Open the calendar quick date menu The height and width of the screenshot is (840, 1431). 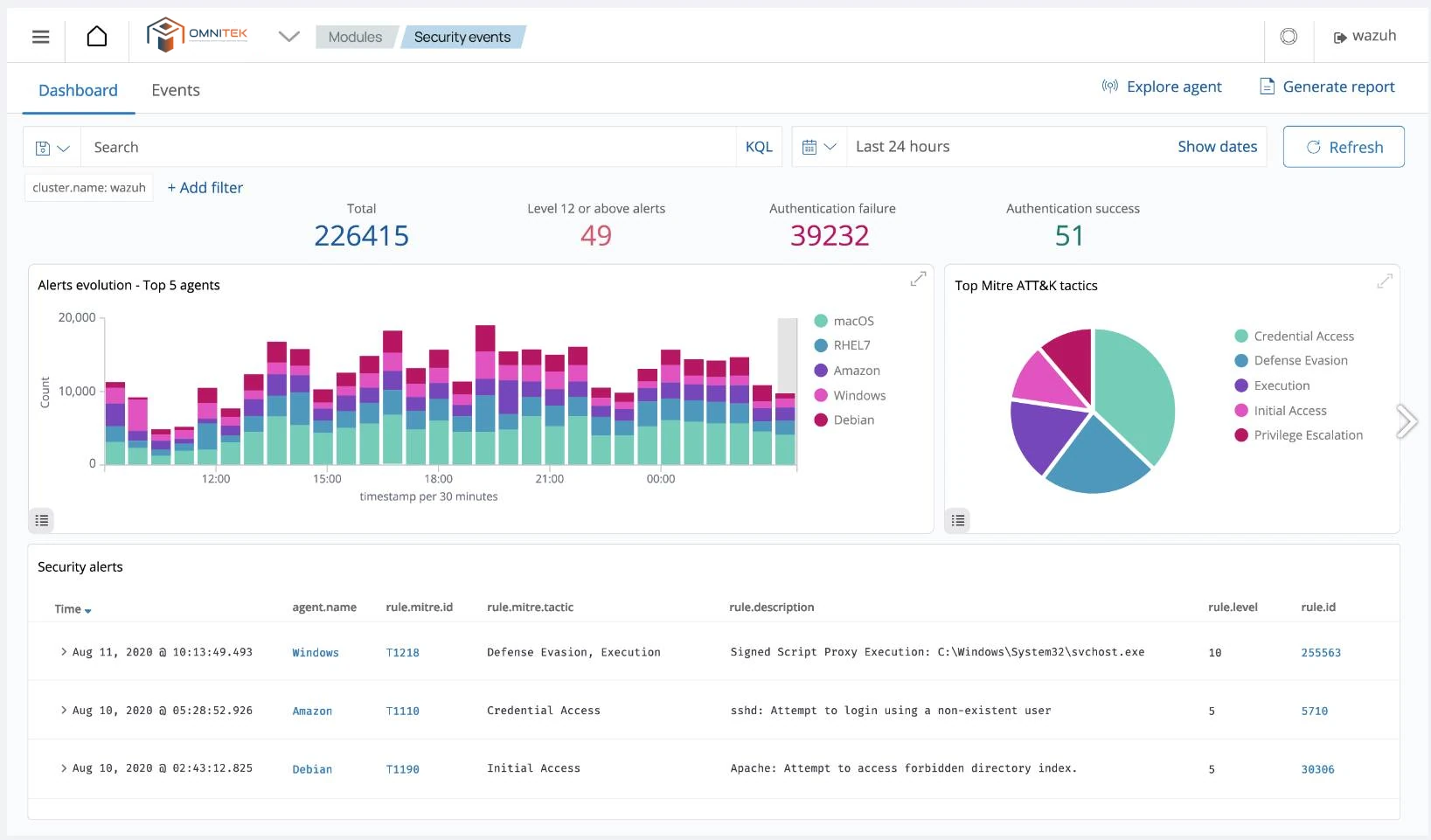(819, 147)
